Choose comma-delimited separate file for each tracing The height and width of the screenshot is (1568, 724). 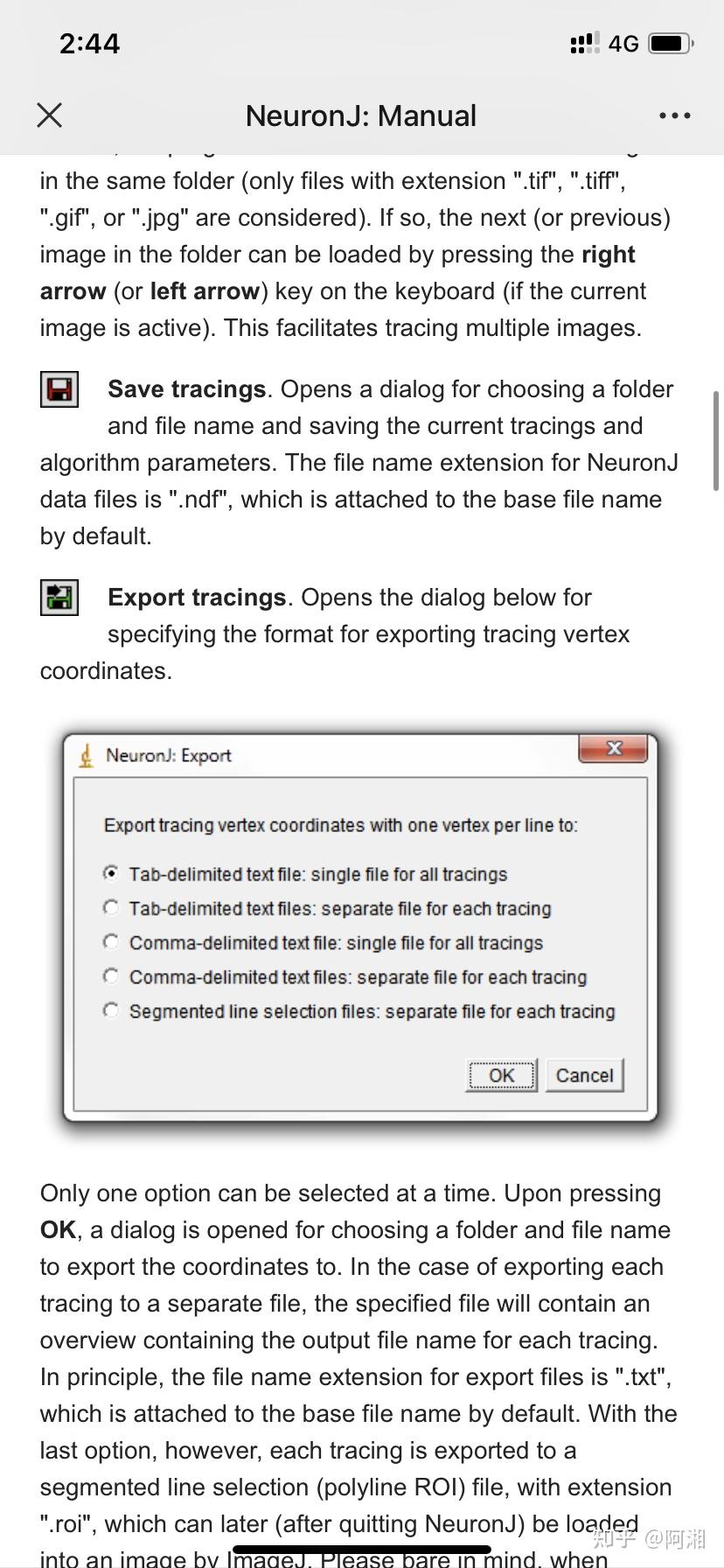[111, 976]
